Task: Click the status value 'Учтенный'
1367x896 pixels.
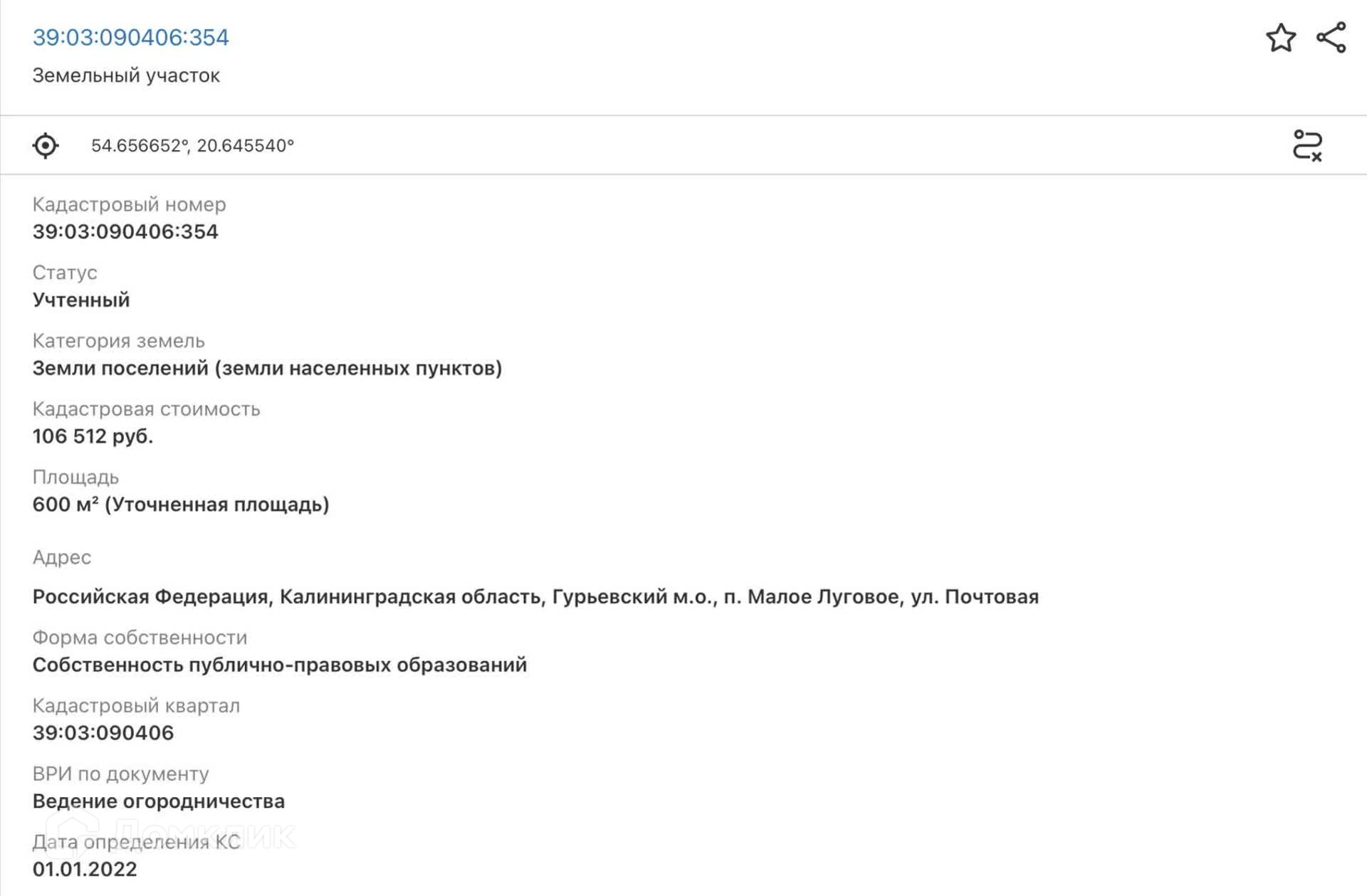Action: point(81,300)
